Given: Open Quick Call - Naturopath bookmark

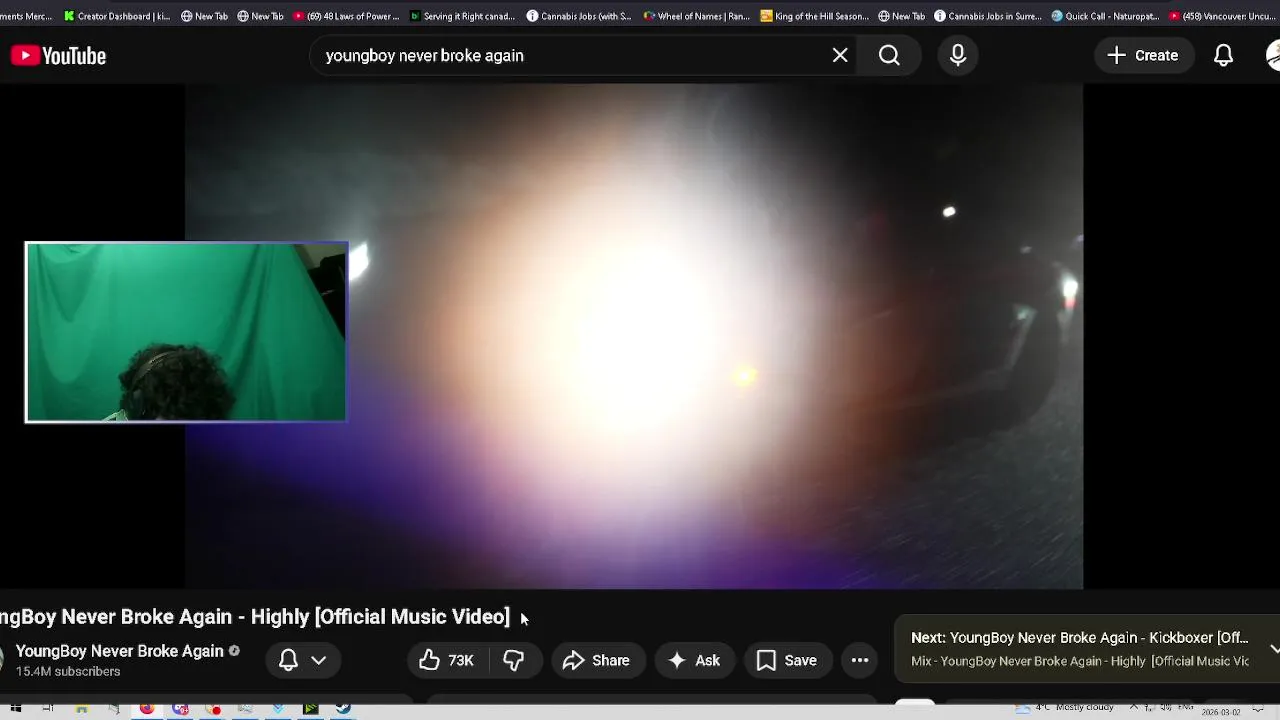Looking at the screenshot, I should coord(1105,16).
